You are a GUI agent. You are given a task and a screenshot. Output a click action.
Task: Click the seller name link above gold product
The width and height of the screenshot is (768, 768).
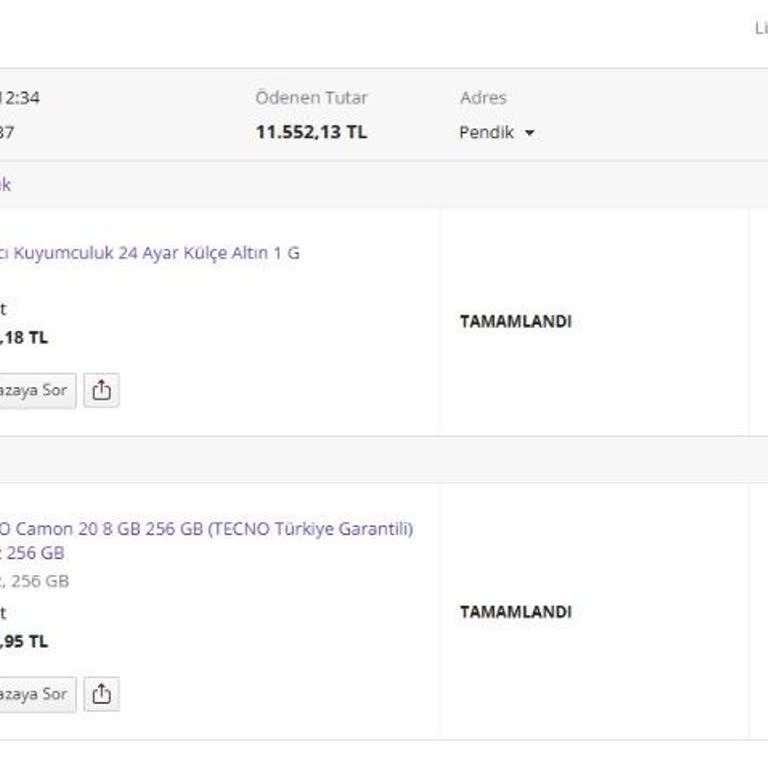click(5, 185)
